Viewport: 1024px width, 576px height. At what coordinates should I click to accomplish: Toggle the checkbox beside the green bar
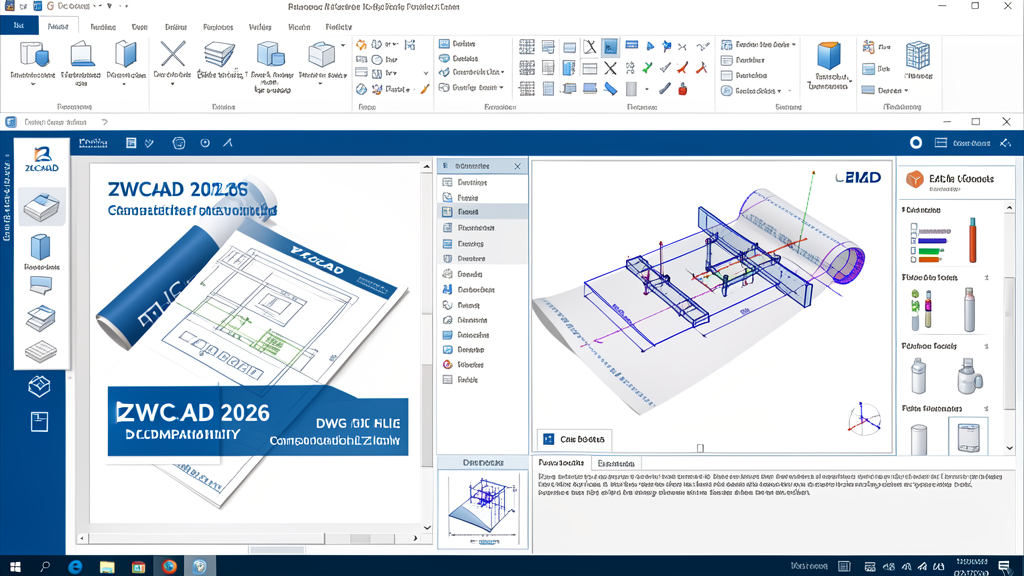(x=914, y=250)
